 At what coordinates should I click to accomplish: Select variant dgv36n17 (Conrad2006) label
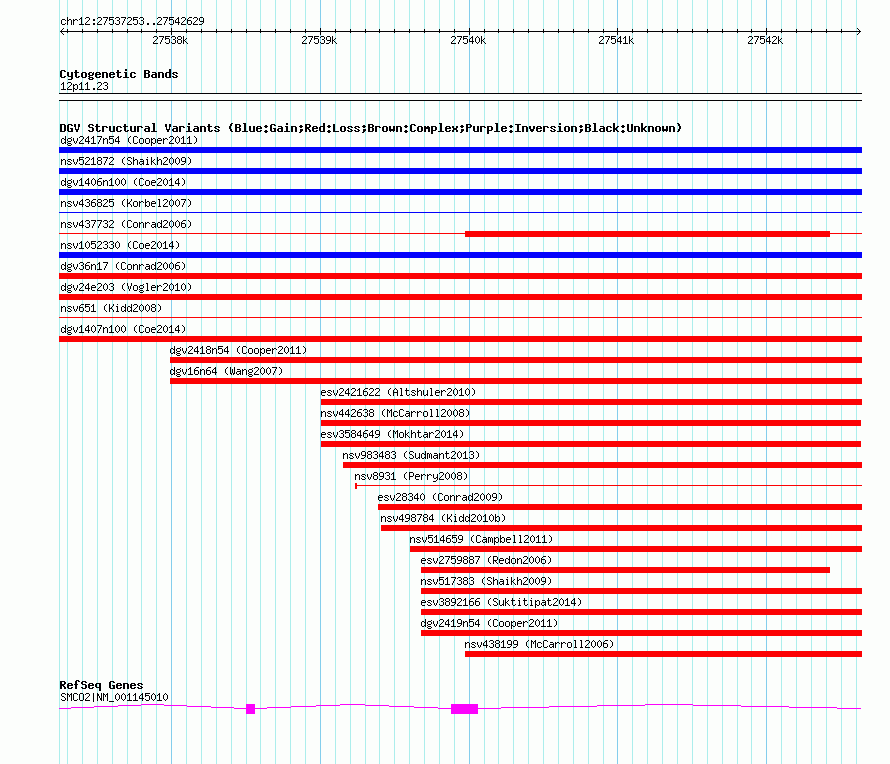[x=123, y=266]
